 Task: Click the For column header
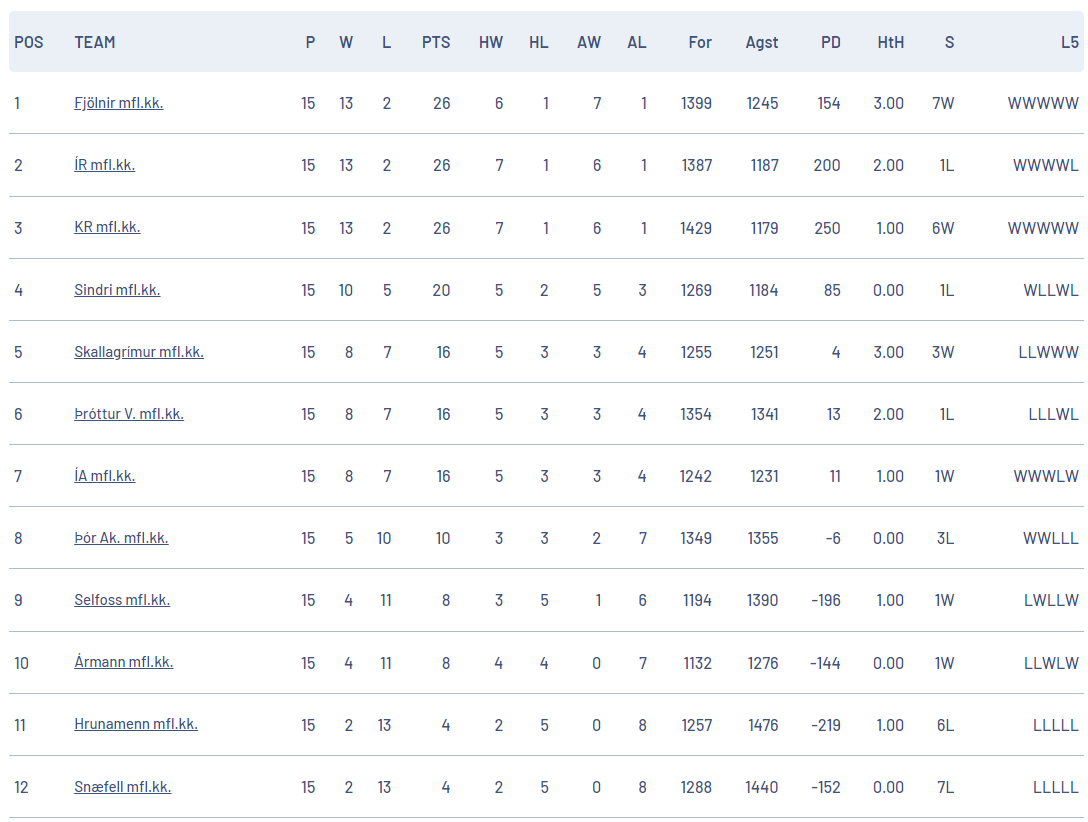tap(699, 42)
